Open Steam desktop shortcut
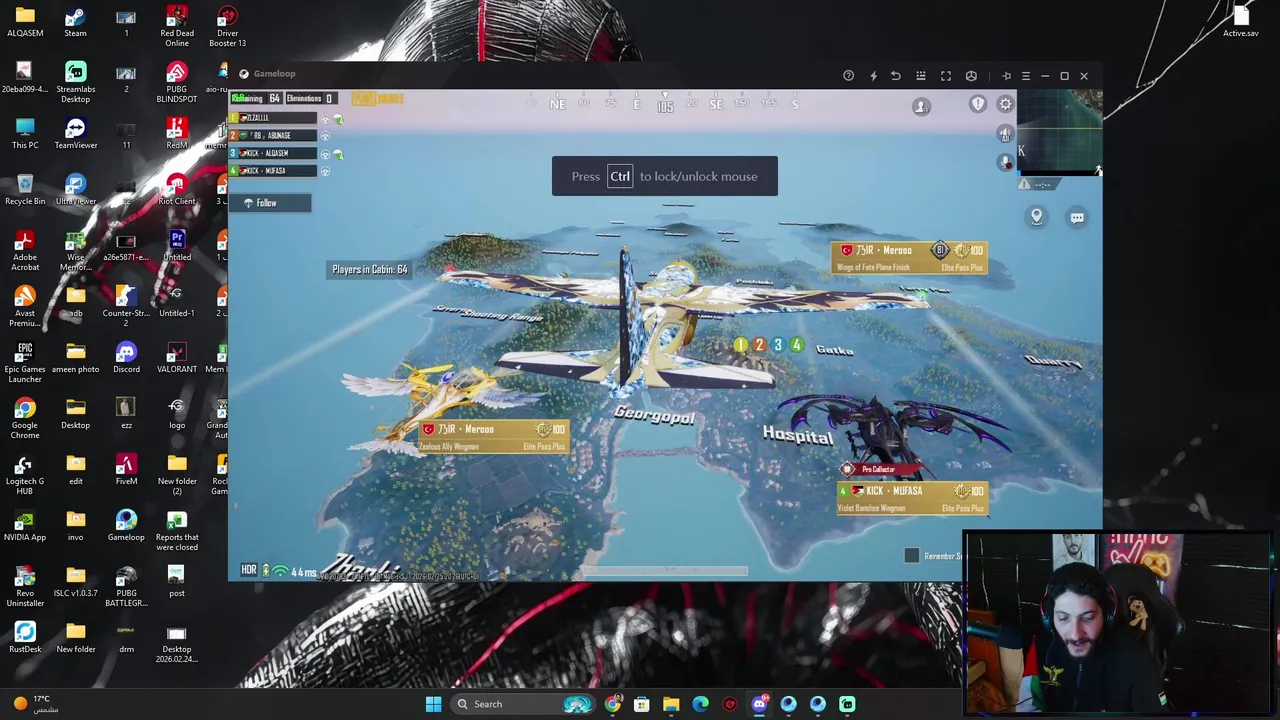This screenshot has height=720, width=1280. (x=75, y=24)
